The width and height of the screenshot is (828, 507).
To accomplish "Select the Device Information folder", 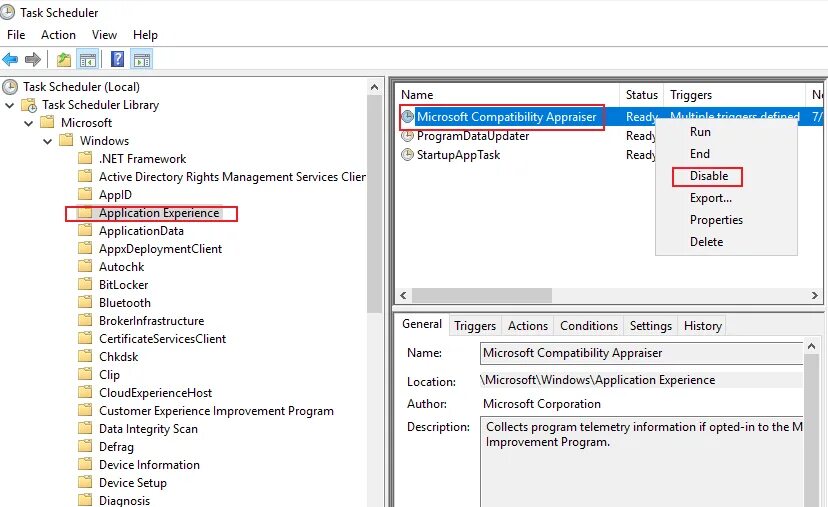I will [149, 465].
